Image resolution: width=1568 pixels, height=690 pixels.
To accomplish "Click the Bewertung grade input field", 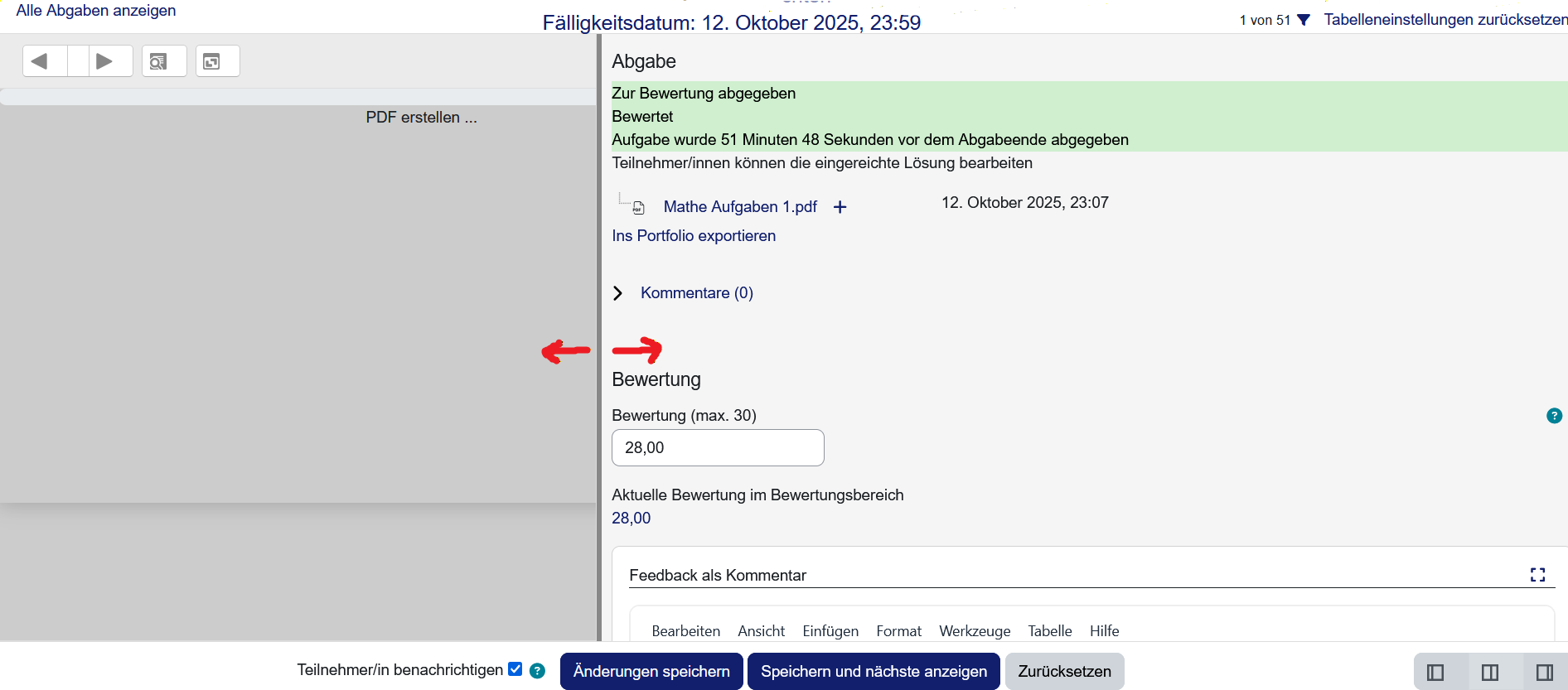I will 718,448.
